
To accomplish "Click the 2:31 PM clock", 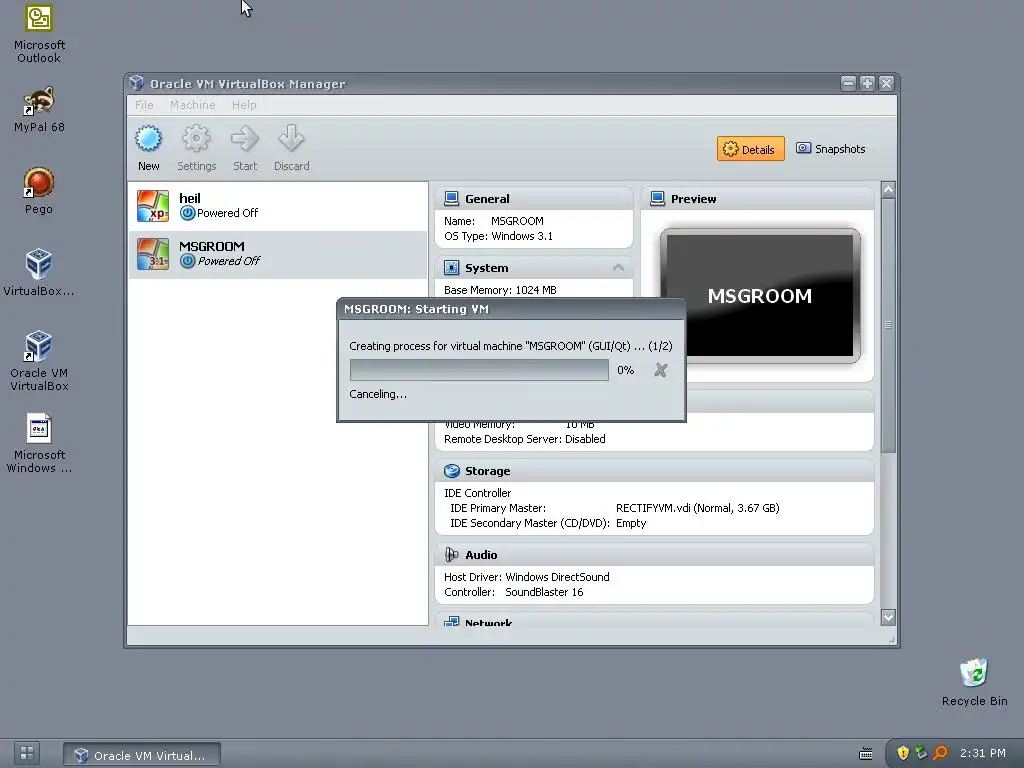I will (982, 753).
